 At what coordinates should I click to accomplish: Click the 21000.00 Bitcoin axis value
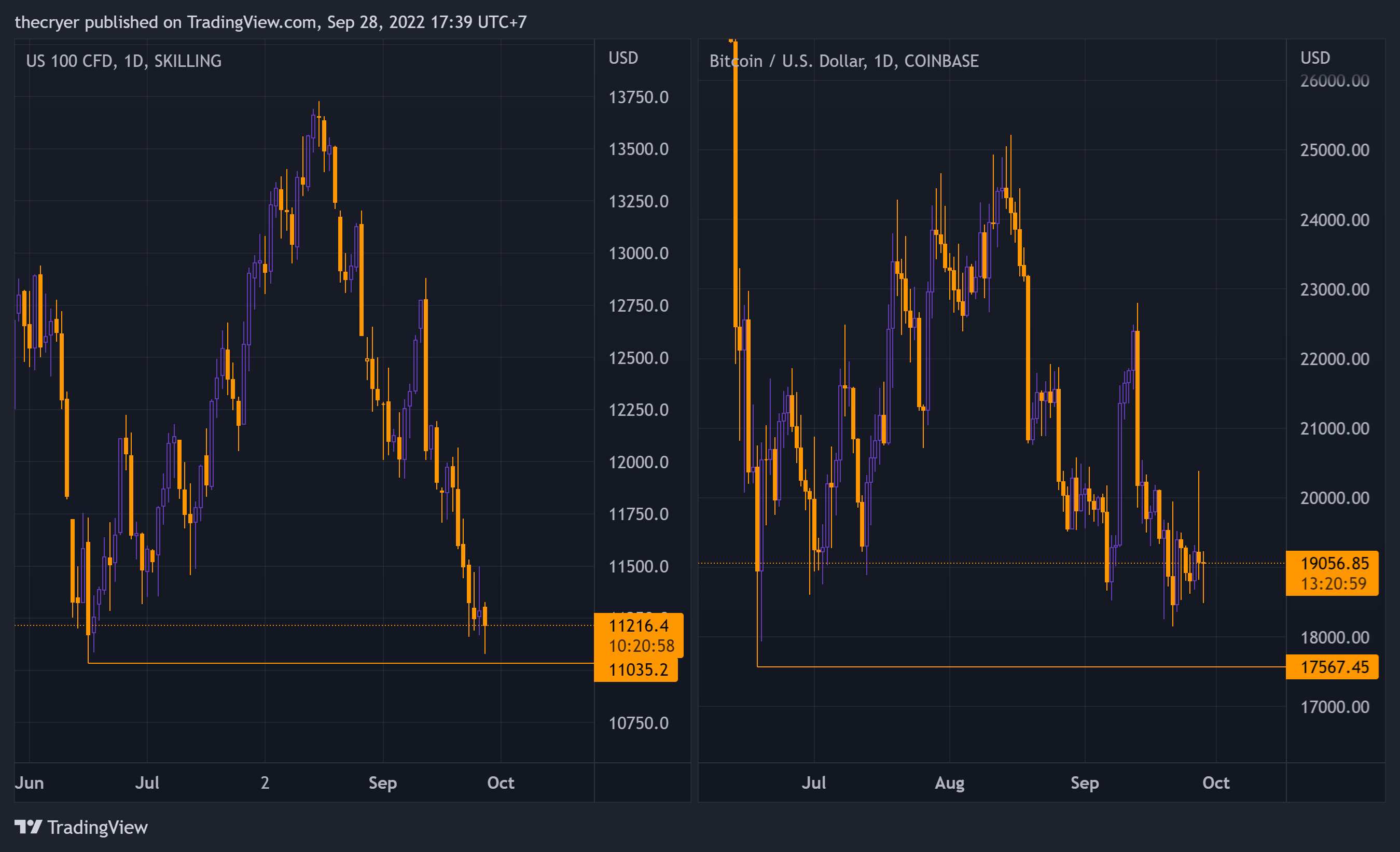coord(1335,428)
